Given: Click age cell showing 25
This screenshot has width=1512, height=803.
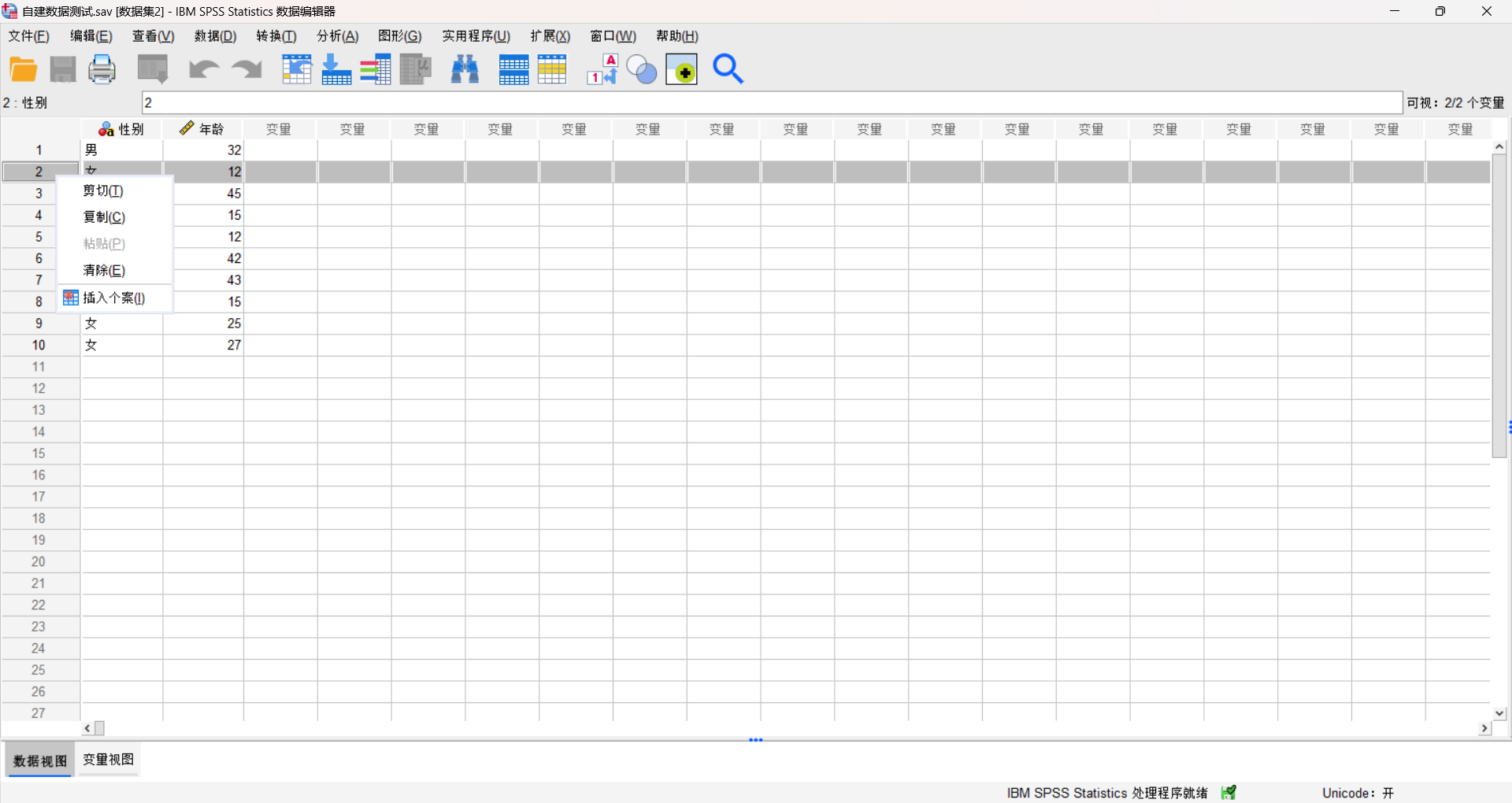Looking at the screenshot, I should click(203, 324).
